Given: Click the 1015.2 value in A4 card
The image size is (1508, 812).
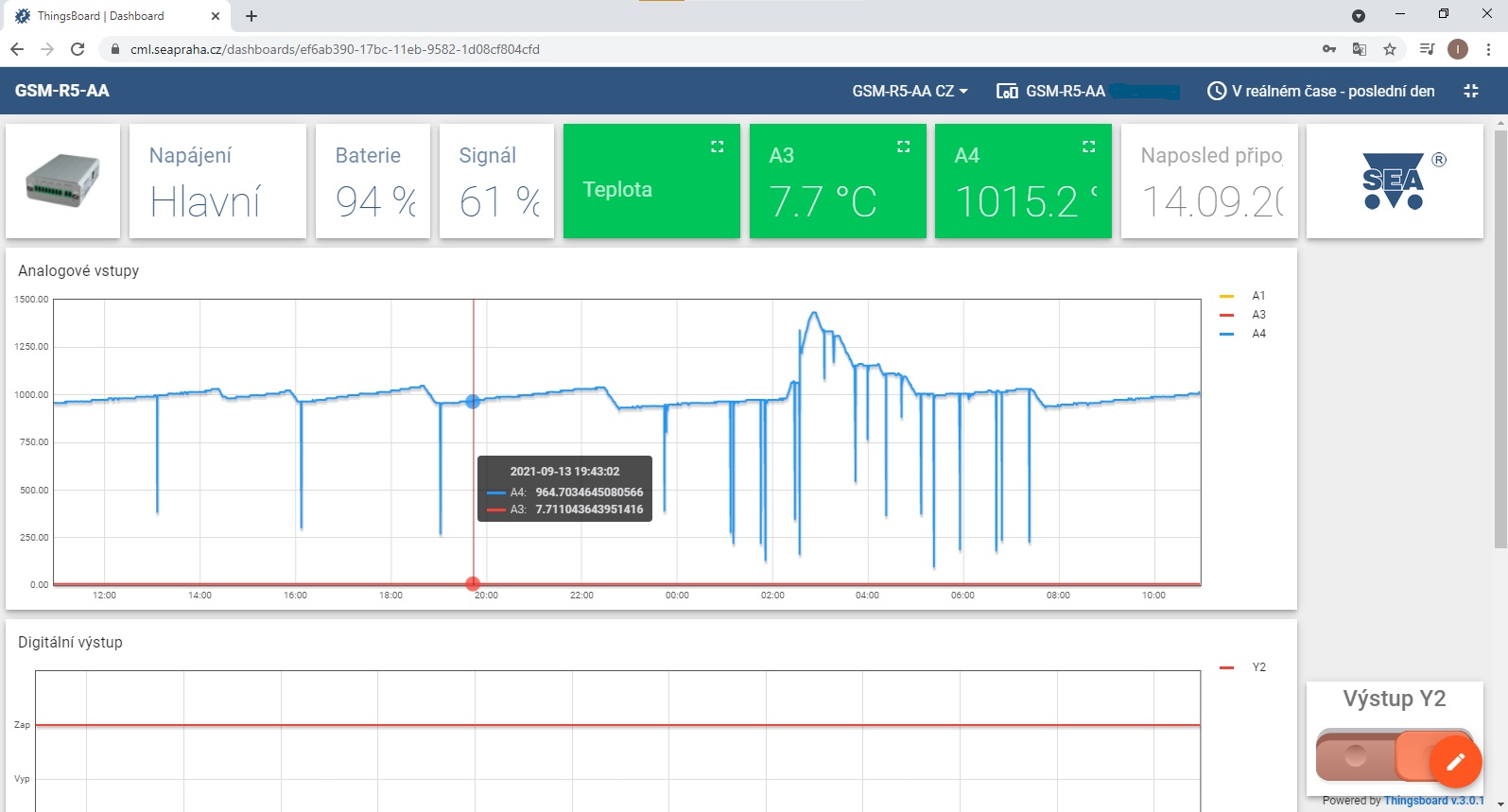Looking at the screenshot, I should 1017,201.
